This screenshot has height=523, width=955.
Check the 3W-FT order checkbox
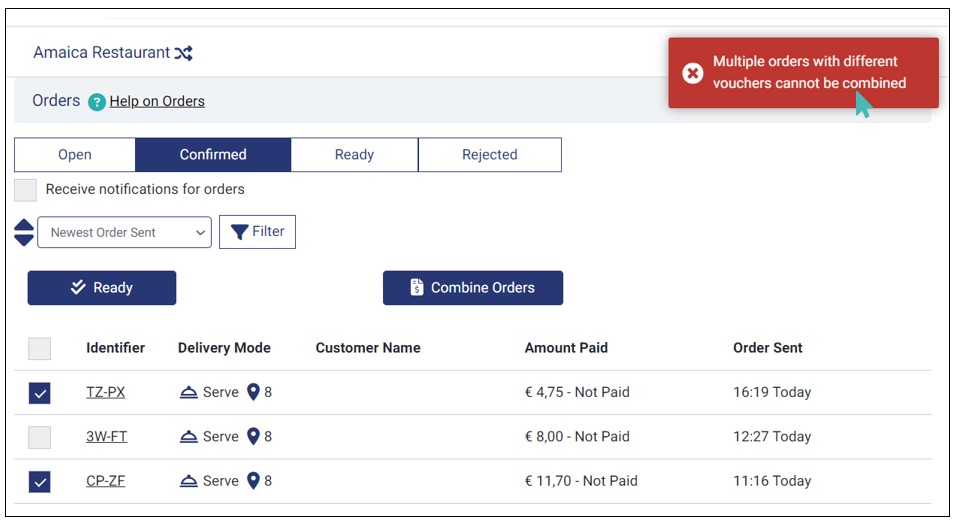coord(40,437)
